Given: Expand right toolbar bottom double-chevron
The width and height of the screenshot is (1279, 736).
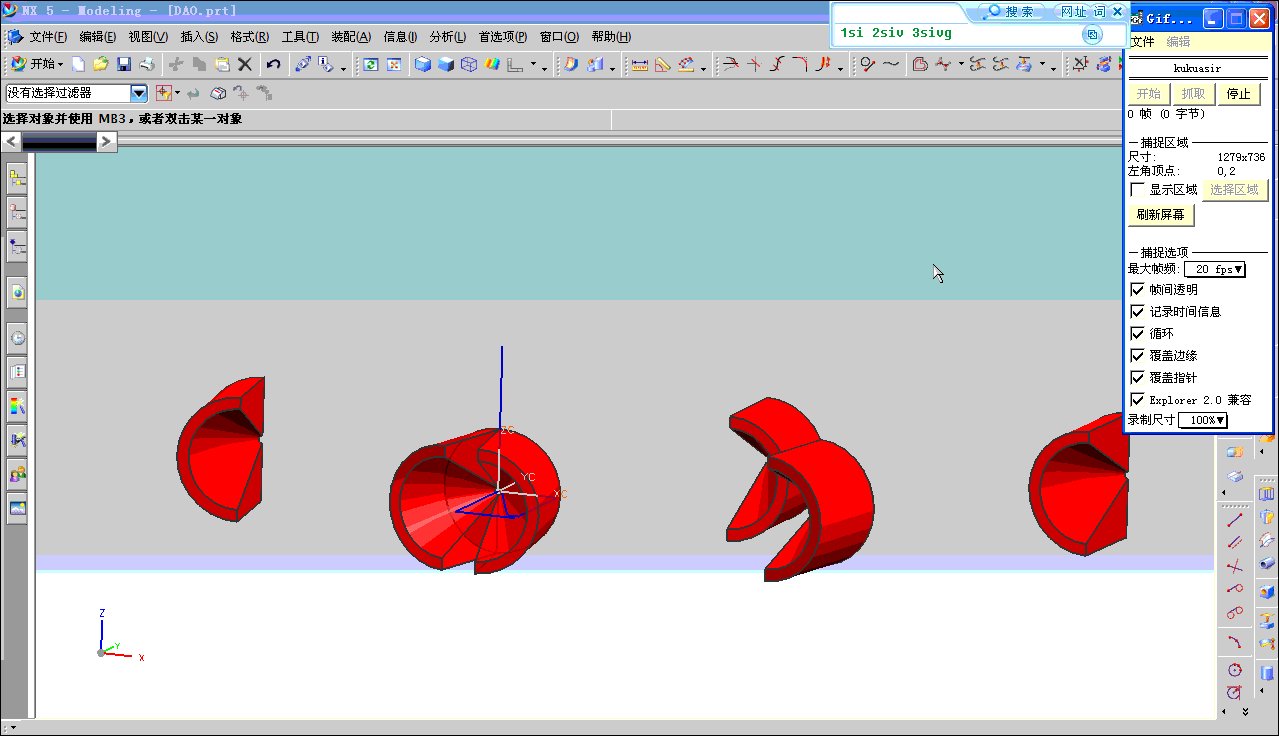Looking at the screenshot, I should click(1245, 712).
